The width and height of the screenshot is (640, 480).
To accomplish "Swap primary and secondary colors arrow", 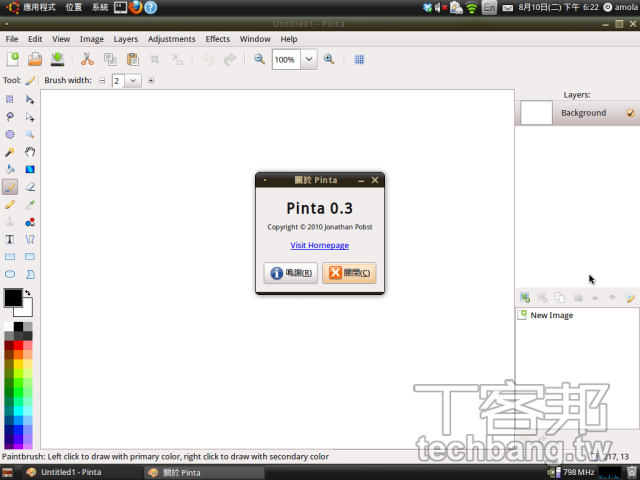I will [x=28, y=292].
